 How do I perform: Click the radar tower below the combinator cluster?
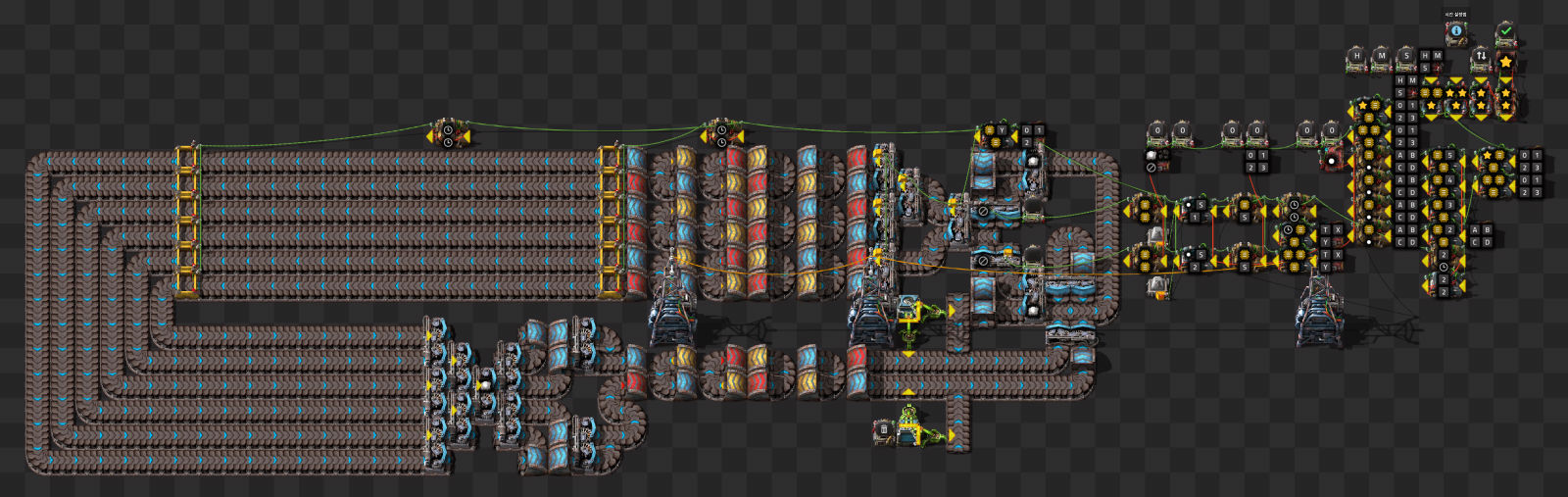coord(1318,312)
